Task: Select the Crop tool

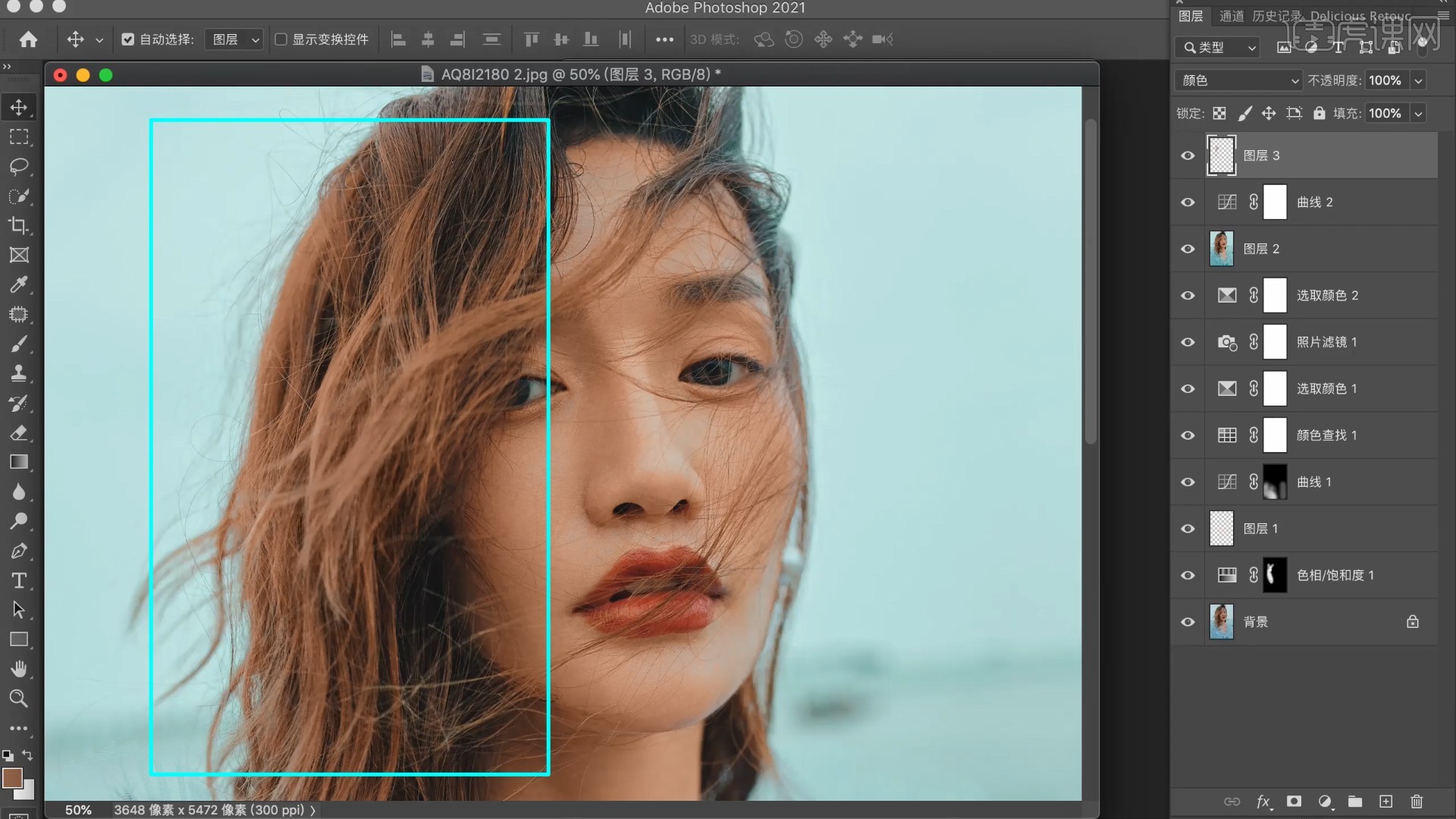Action: click(19, 225)
